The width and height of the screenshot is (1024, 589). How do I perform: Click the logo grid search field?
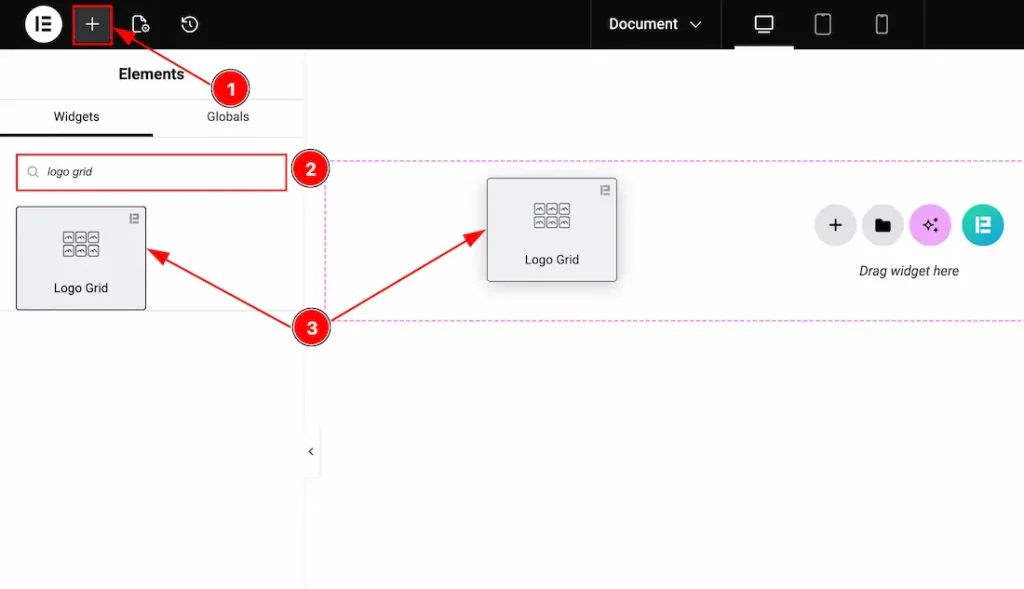coord(150,172)
